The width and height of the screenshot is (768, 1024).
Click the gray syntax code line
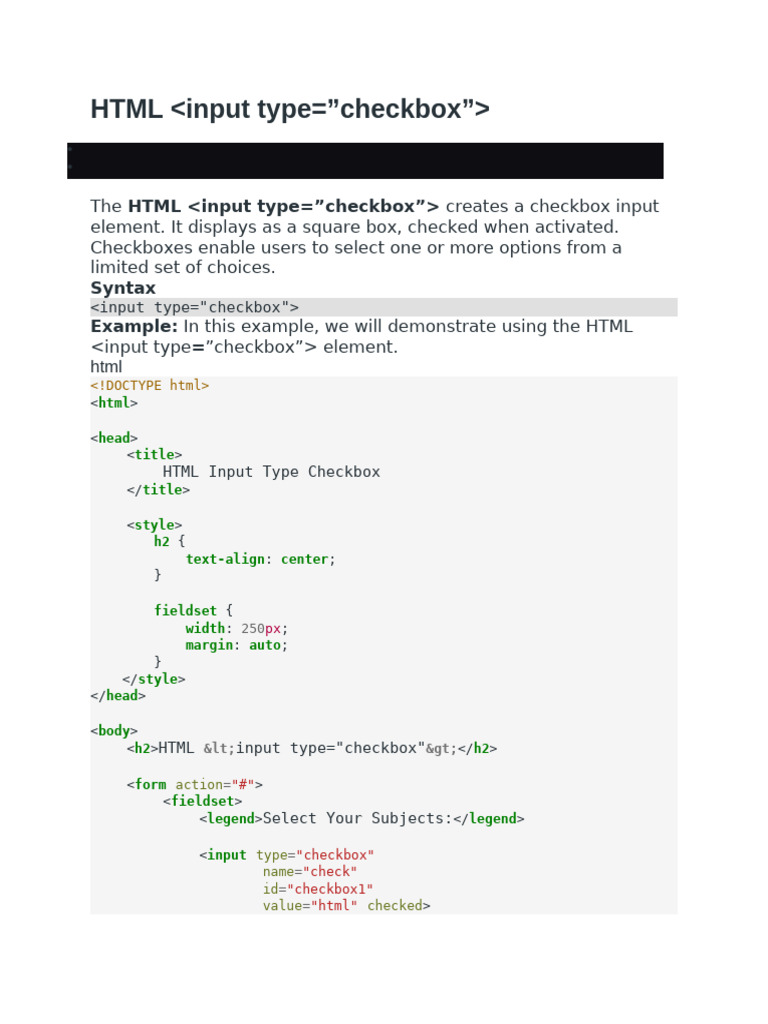[x=195, y=307]
